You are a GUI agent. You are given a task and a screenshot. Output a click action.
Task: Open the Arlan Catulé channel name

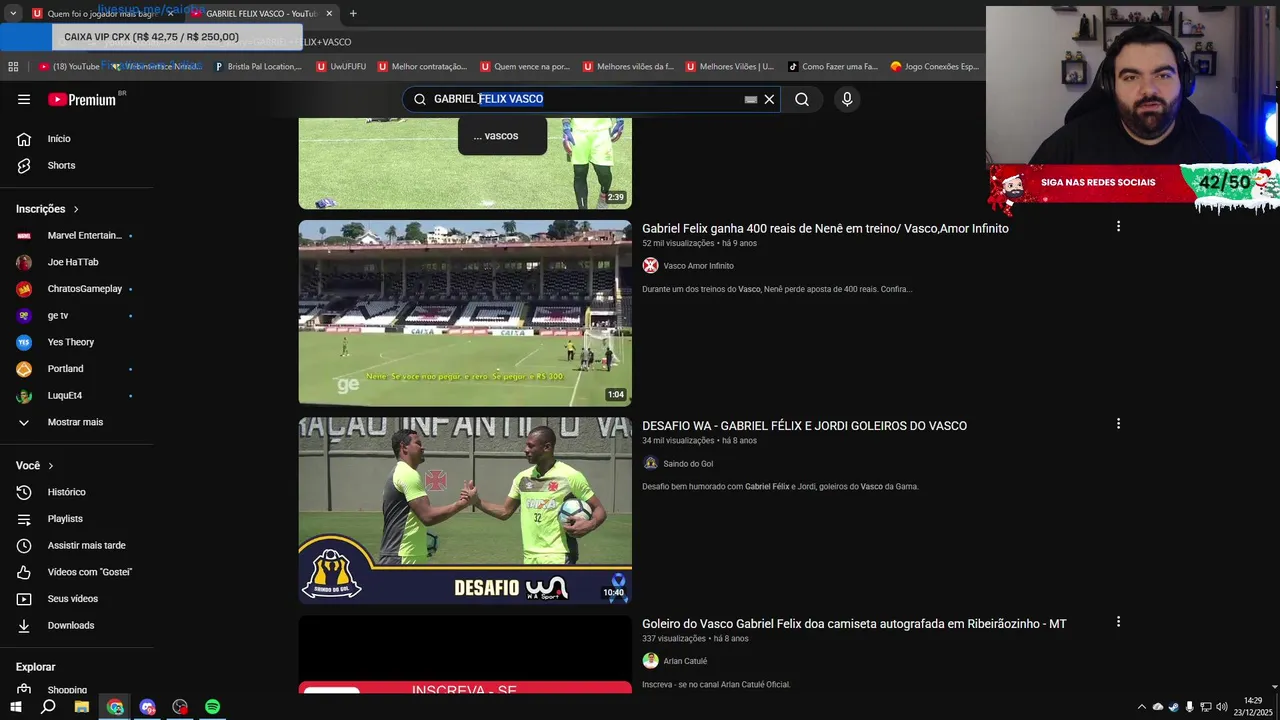685,661
